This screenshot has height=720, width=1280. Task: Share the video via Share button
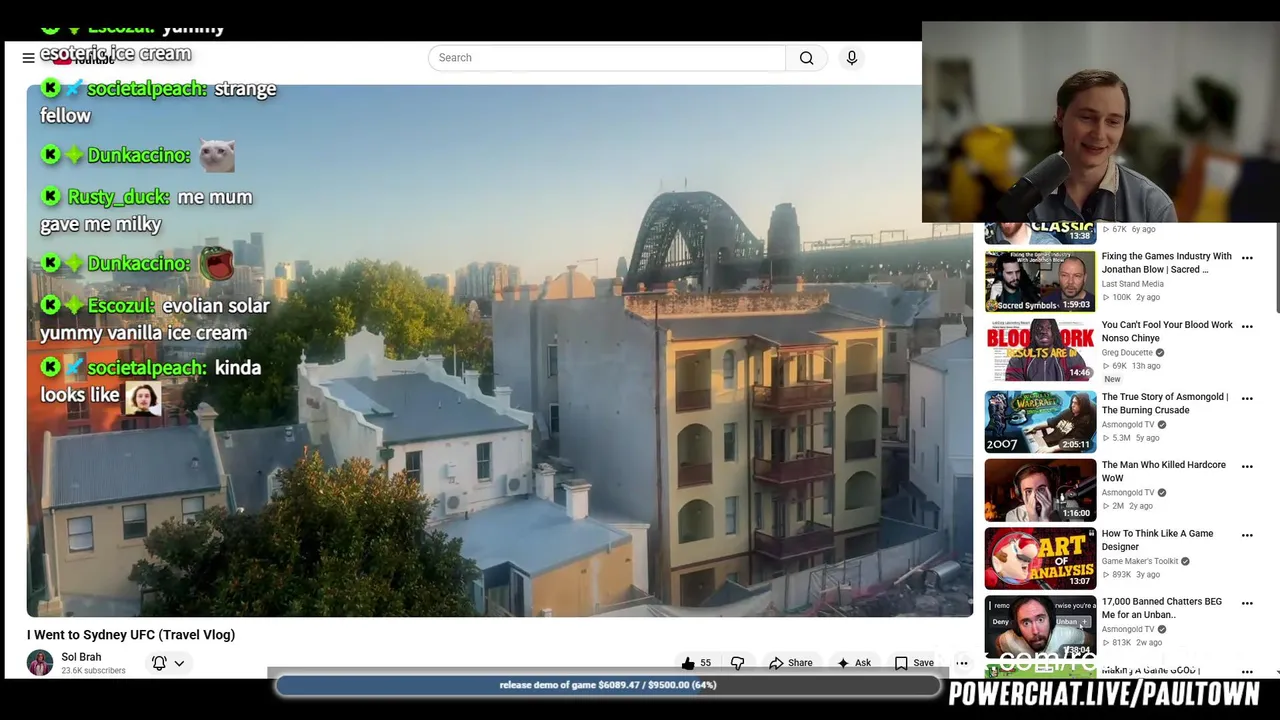(790, 663)
